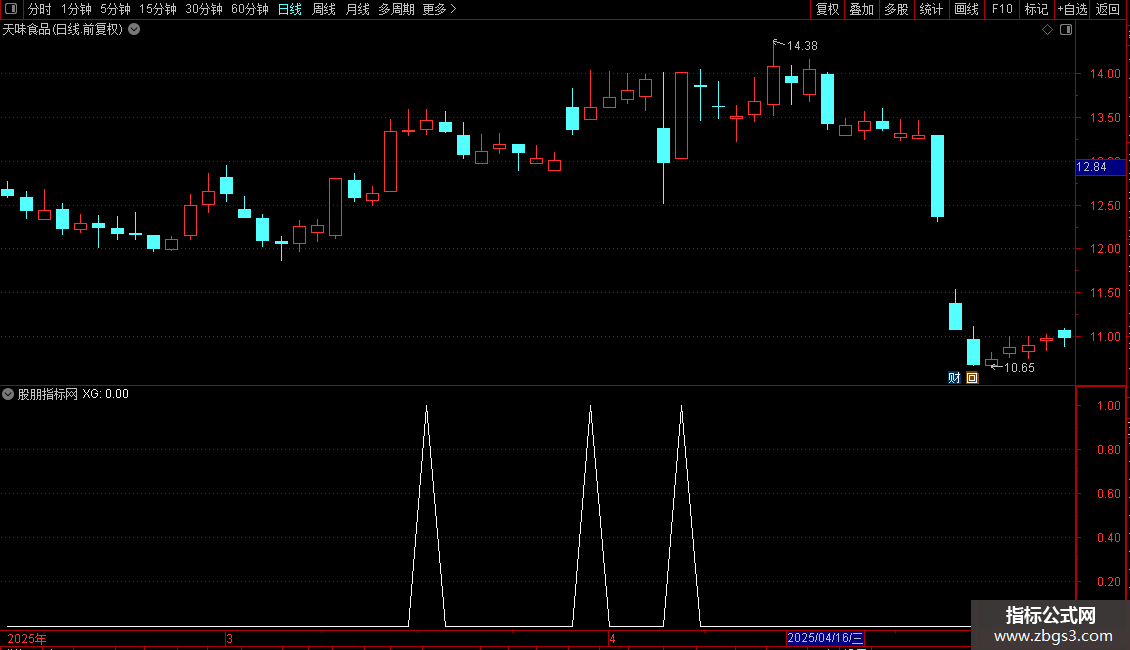Image resolution: width=1130 pixels, height=650 pixels.
Task: Select the 30分钟 period
Action: [204, 9]
